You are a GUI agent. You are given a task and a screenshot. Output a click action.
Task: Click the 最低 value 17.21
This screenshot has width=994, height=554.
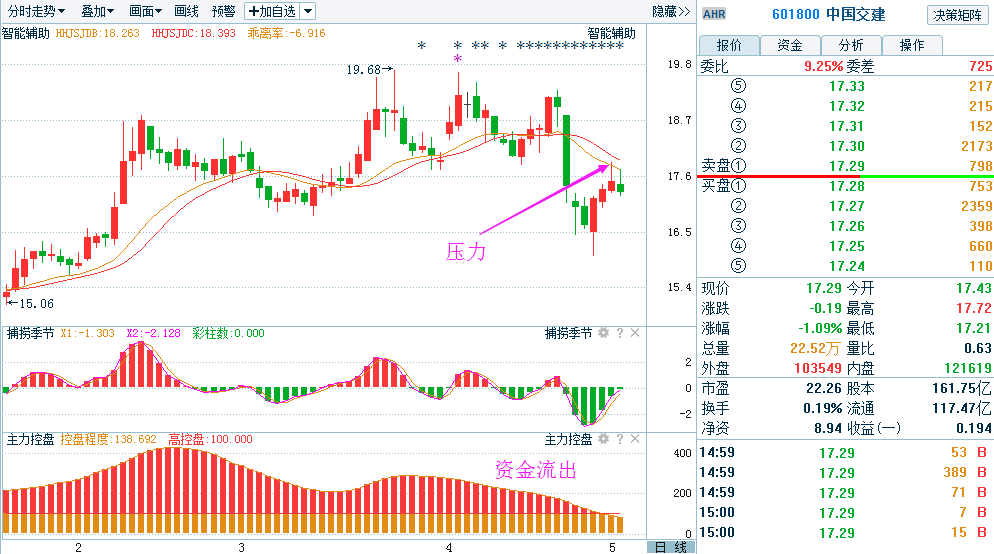[974, 328]
